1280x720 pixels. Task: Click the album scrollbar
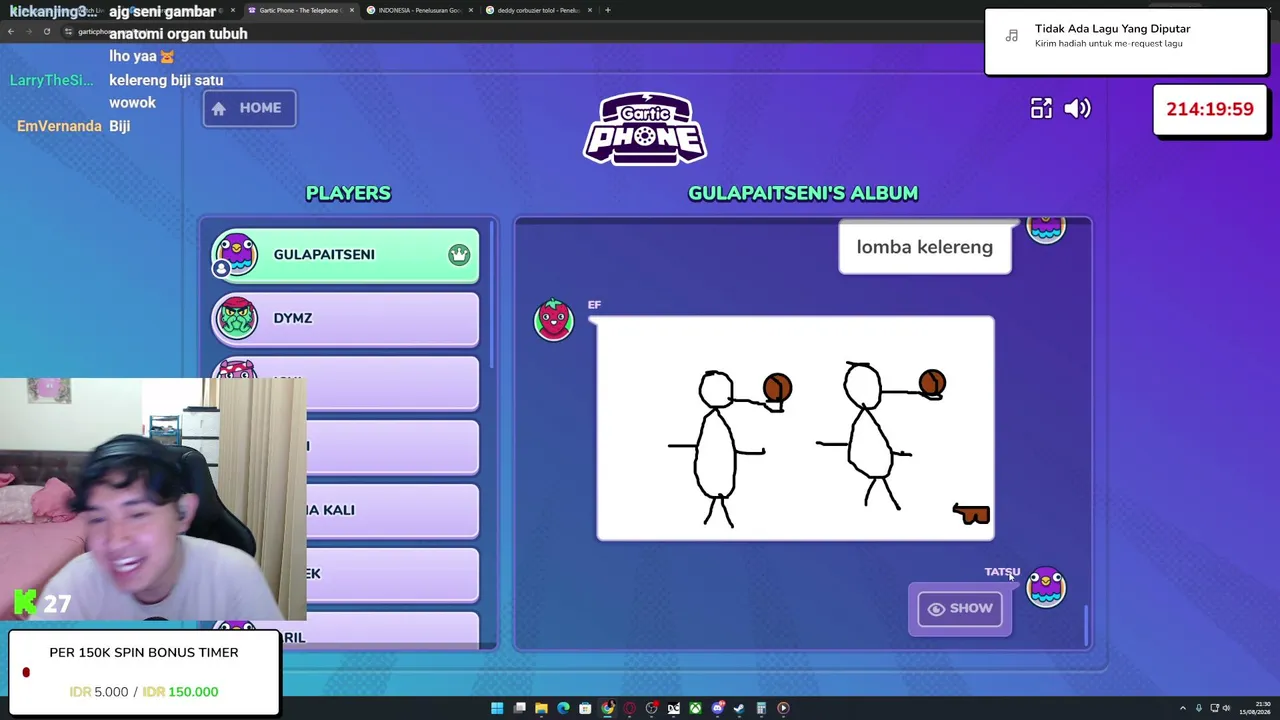1086,625
